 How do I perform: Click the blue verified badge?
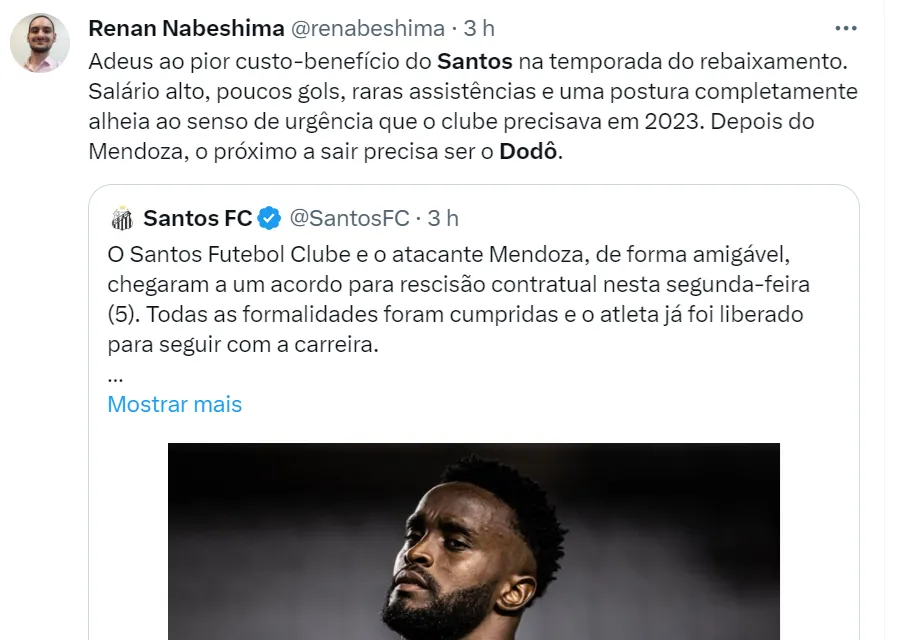pyautogui.click(x=269, y=217)
